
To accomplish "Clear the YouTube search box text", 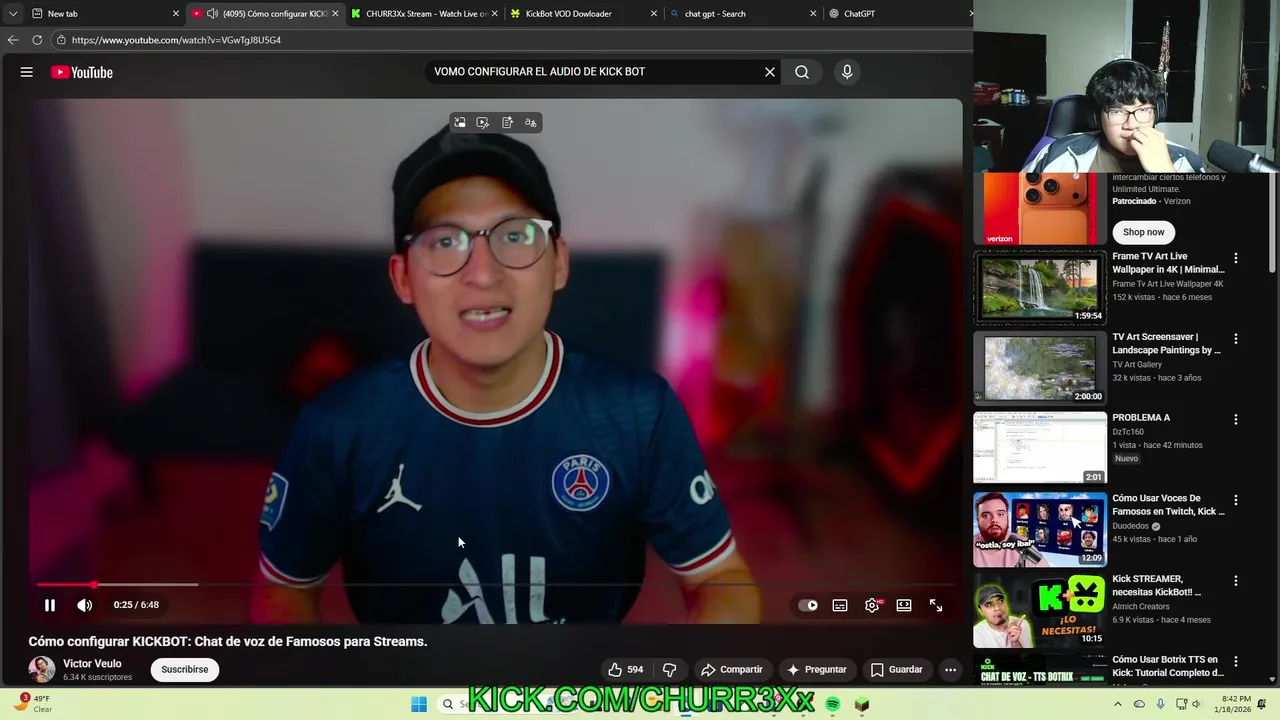I will coord(770,72).
